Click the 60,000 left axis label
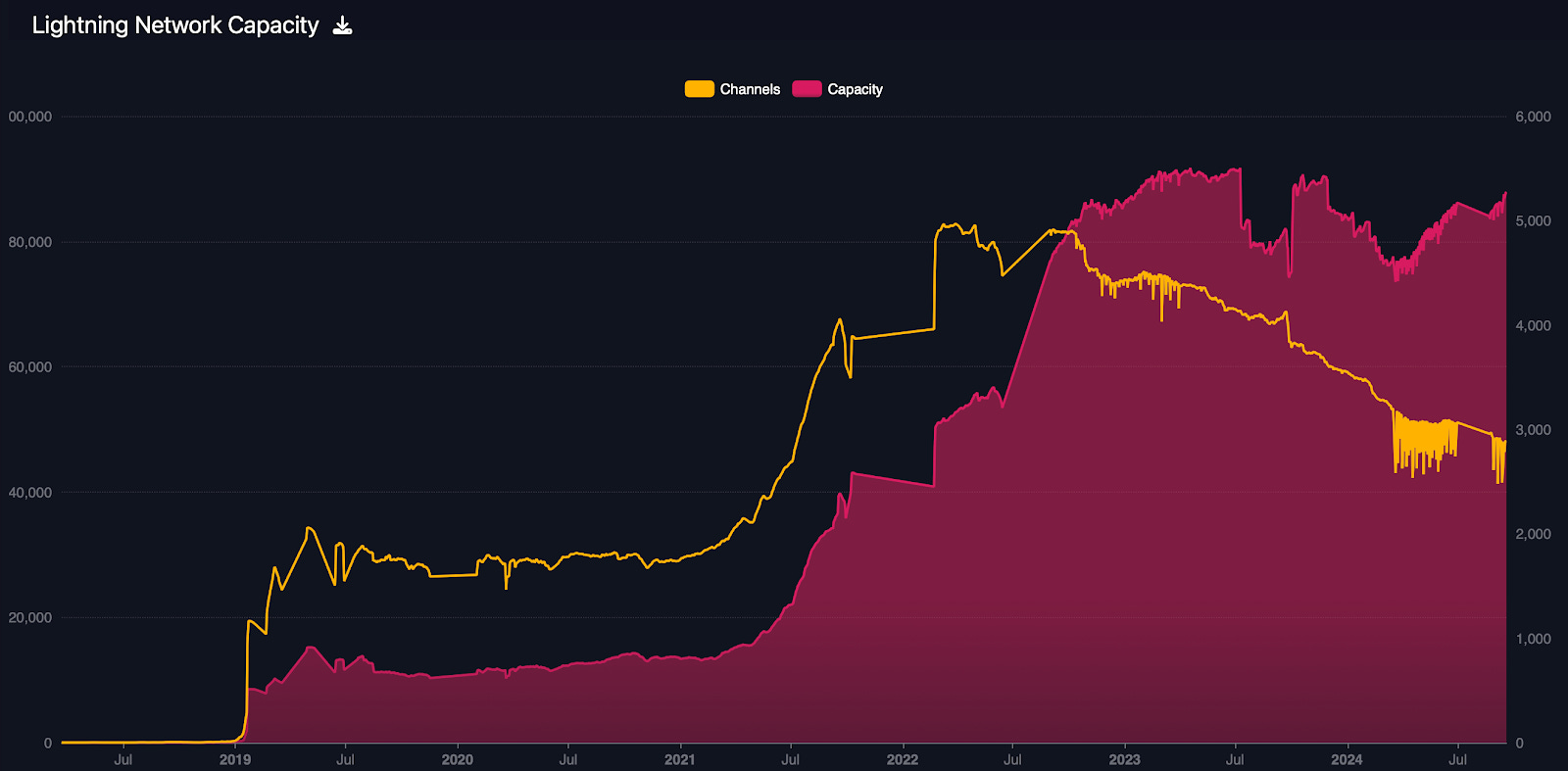The image size is (1568, 771). pos(30,367)
